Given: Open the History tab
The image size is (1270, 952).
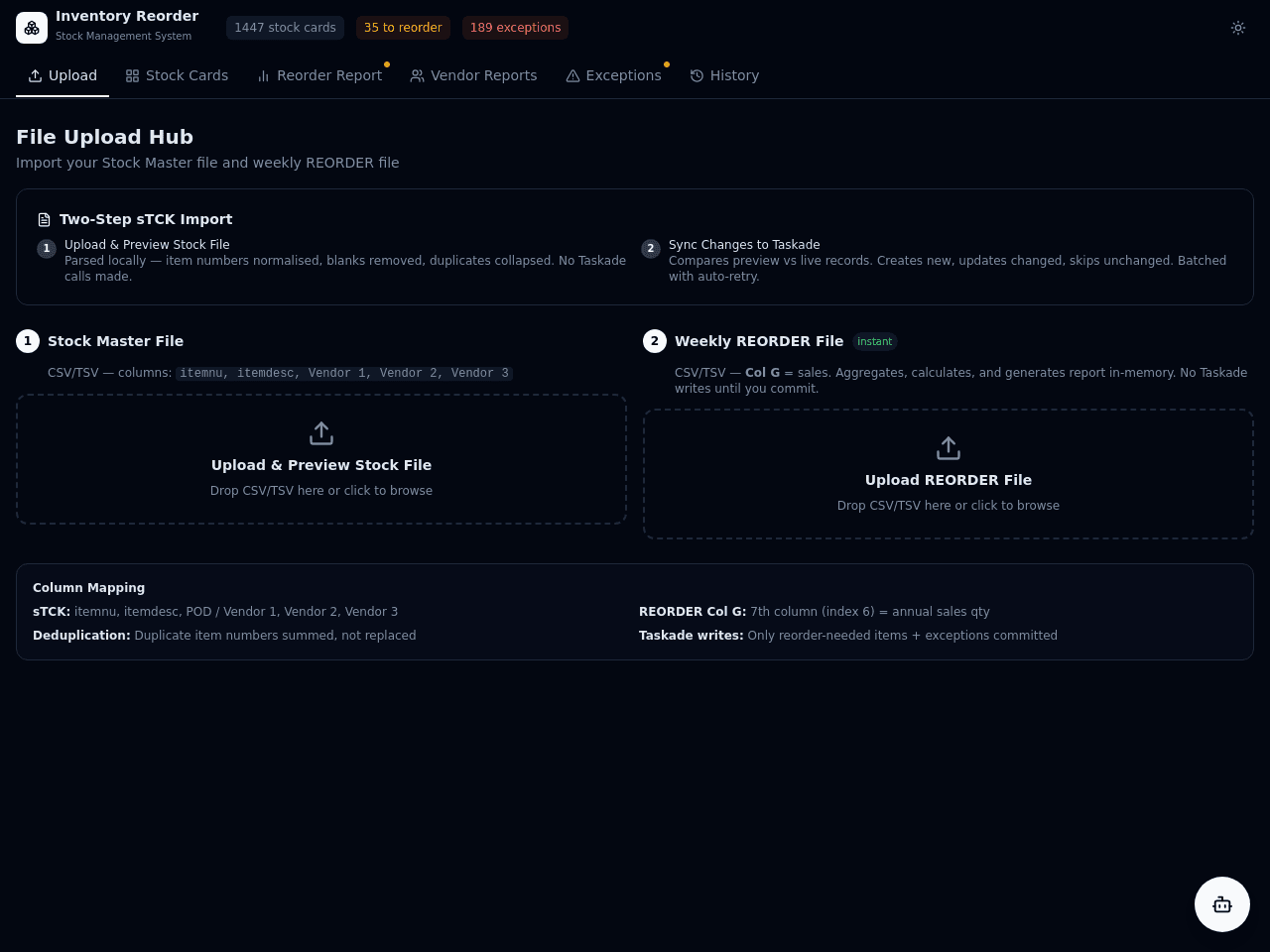Looking at the screenshot, I should coord(724,75).
